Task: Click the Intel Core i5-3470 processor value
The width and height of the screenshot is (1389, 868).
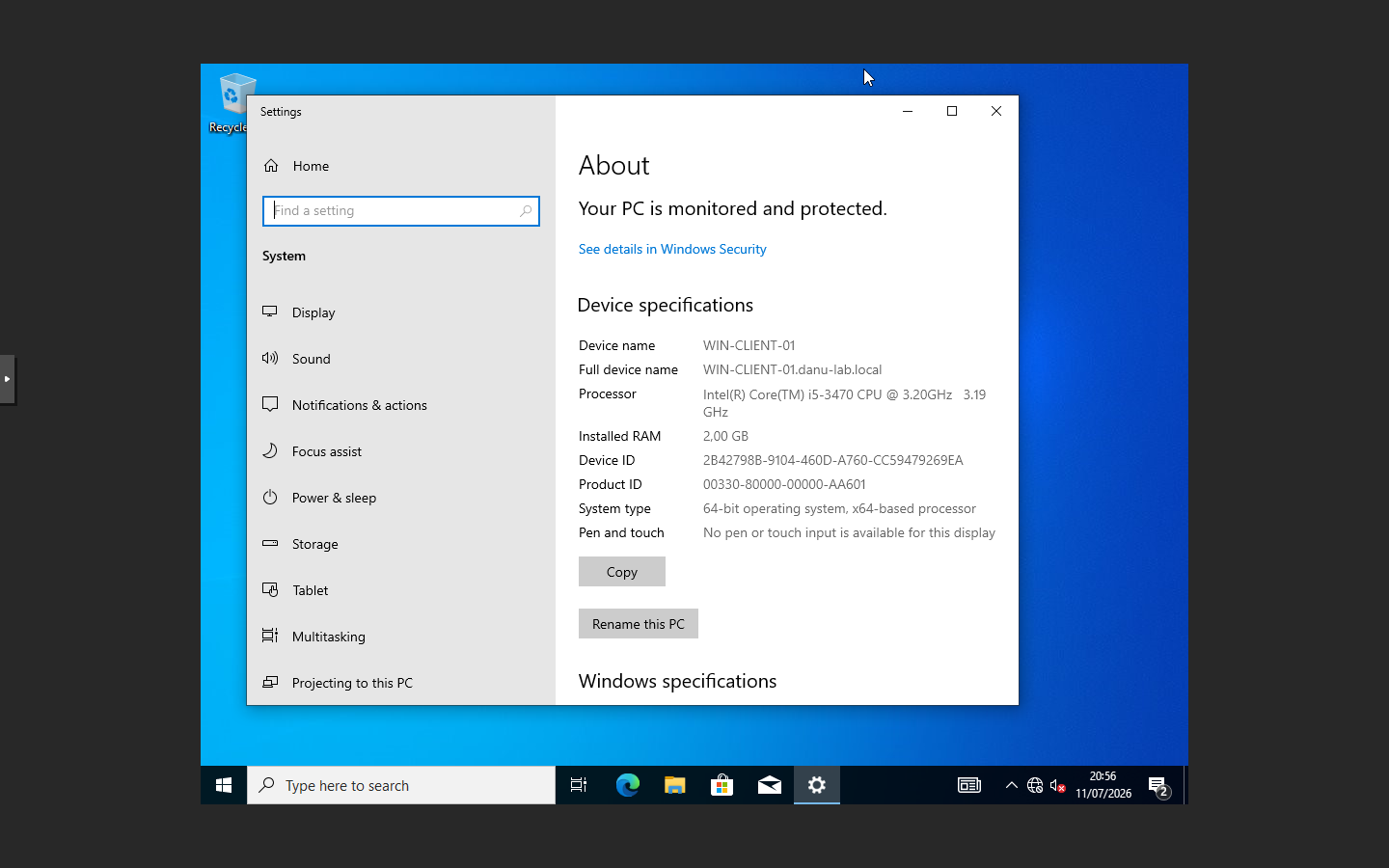Action: pyautogui.click(x=844, y=403)
